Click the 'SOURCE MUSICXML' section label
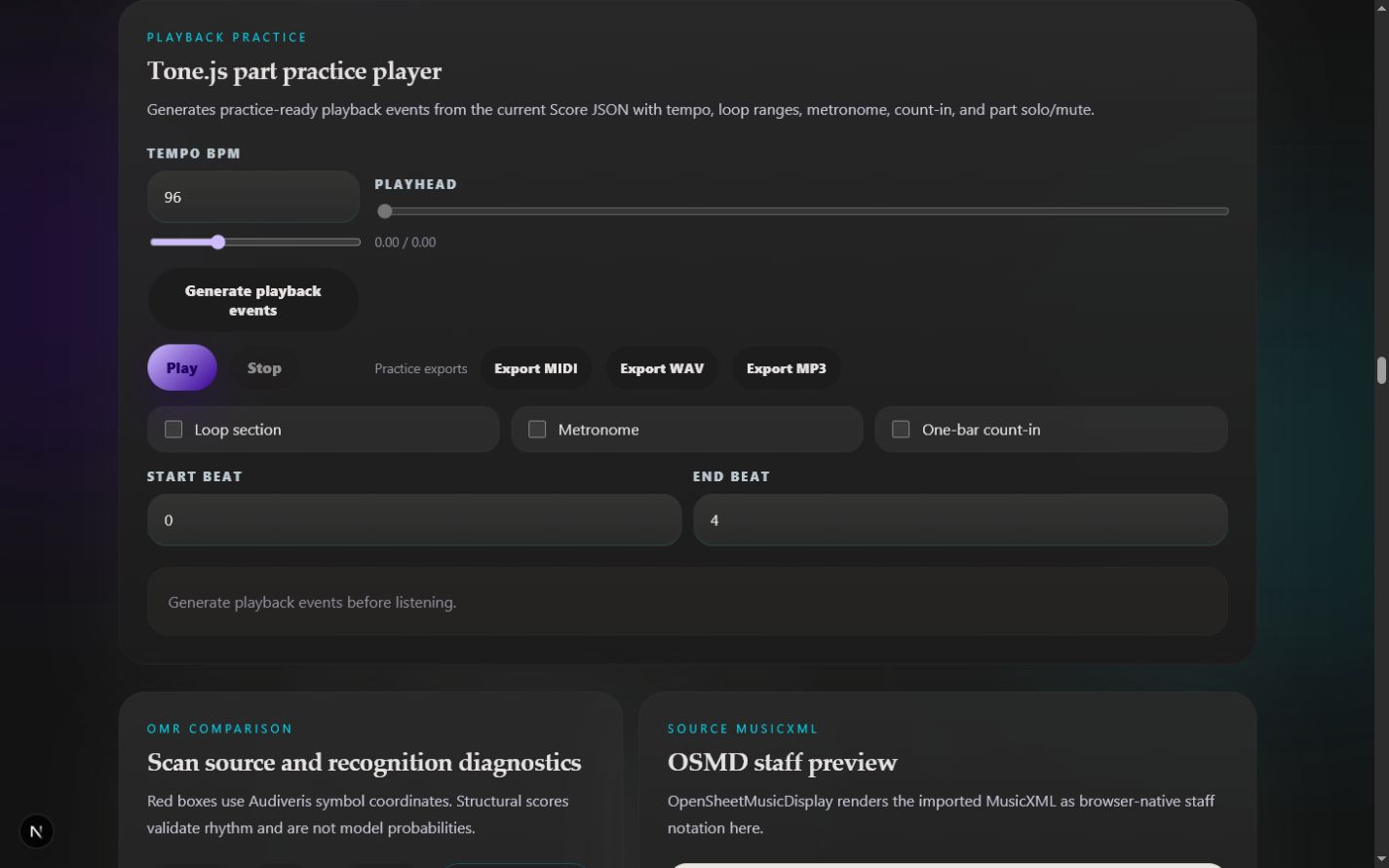1389x868 pixels. (x=744, y=729)
